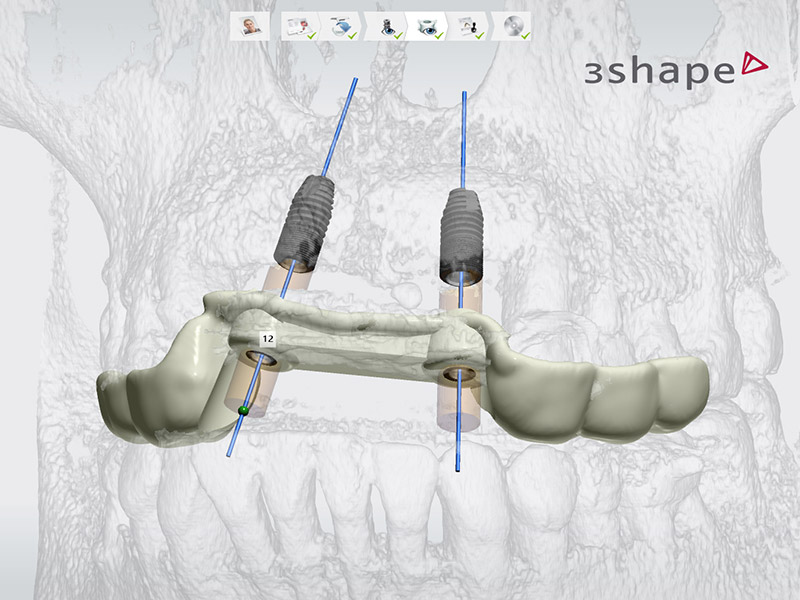Open the patient photo step in workflow bar
The height and width of the screenshot is (600, 800).
(x=252, y=26)
